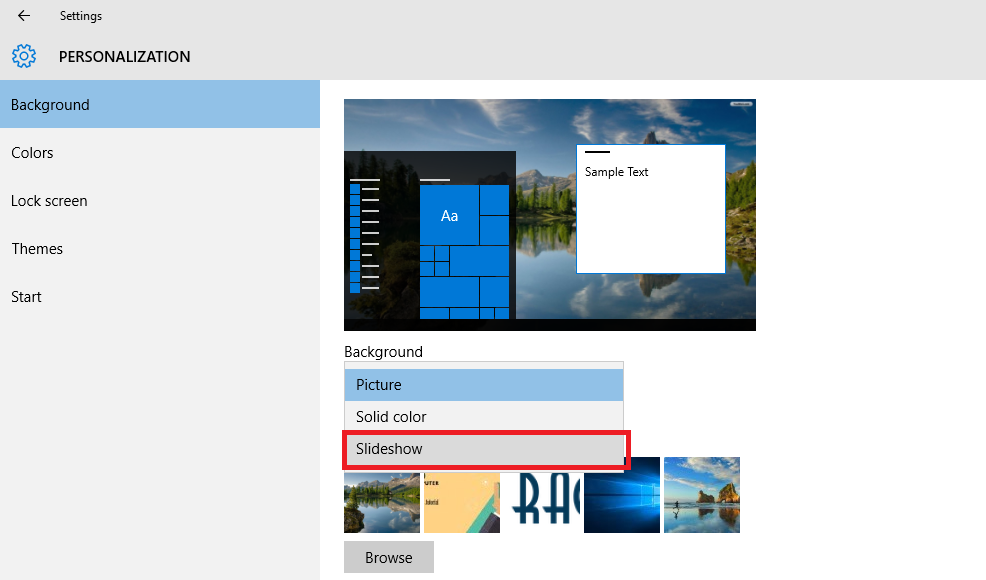Click the Personalization gear icon
Viewport: 986px width, 580px height.
24,56
